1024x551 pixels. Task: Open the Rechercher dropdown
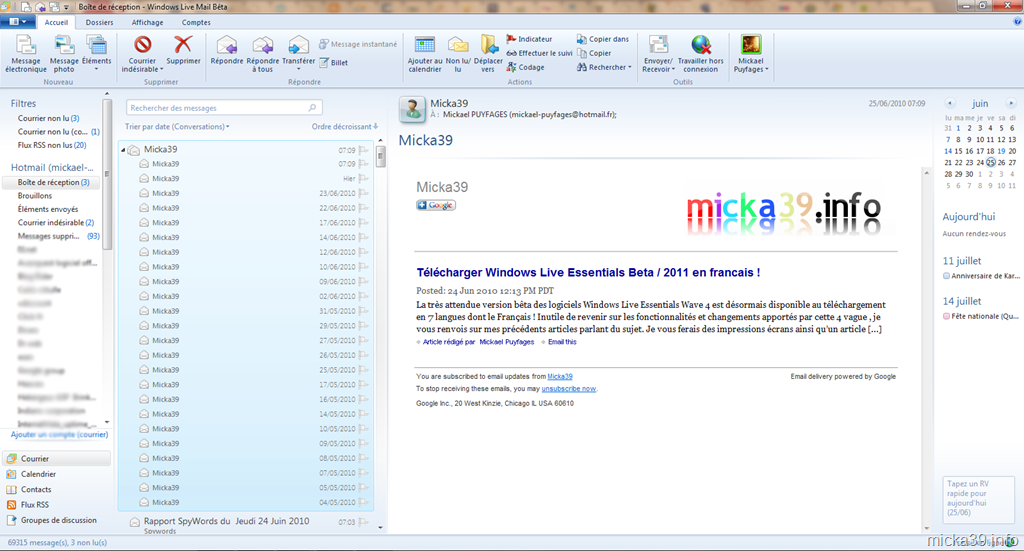click(x=604, y=67)
